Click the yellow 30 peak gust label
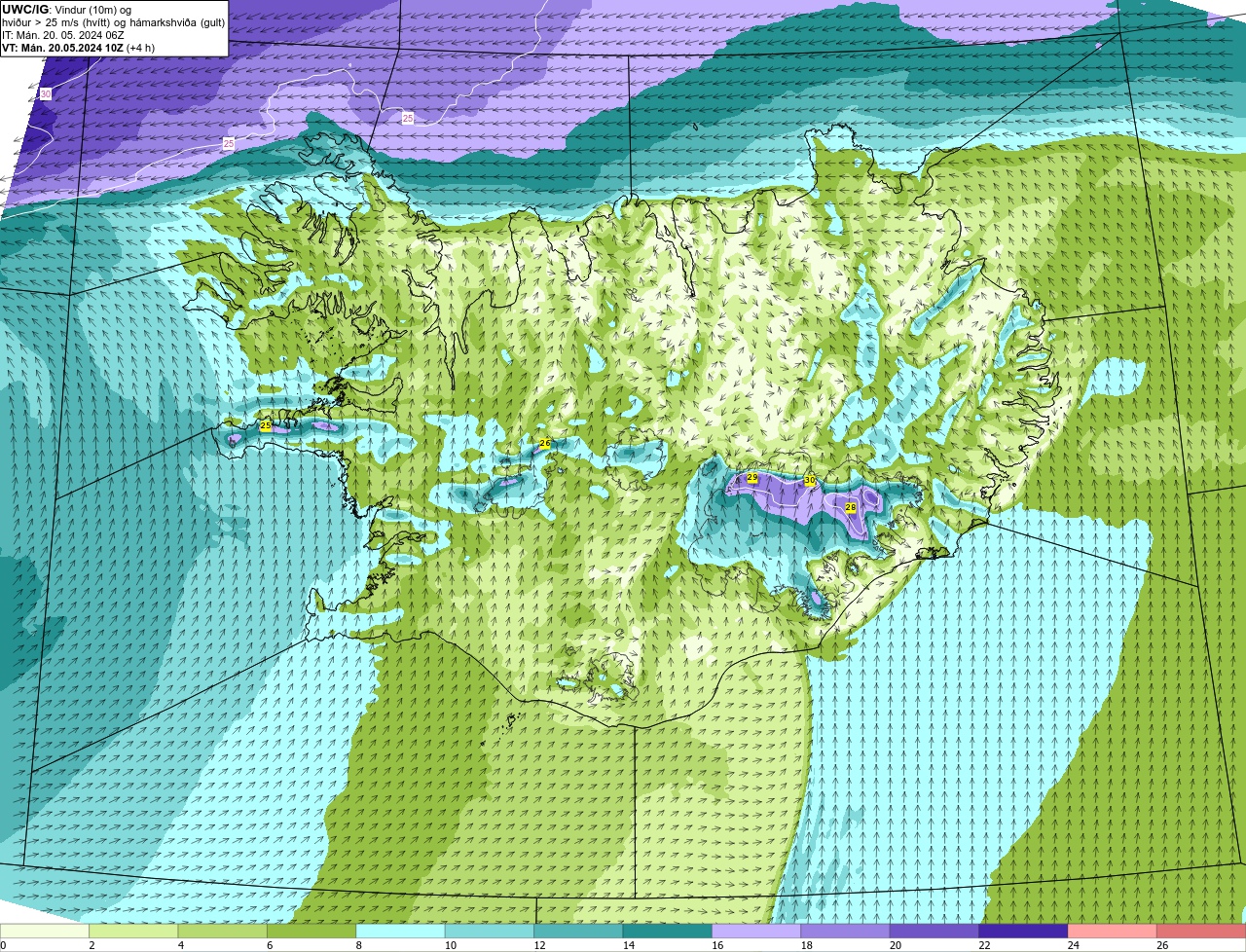Image resolution: width=1246 pixels, height=952 pixels. (810, 481)
